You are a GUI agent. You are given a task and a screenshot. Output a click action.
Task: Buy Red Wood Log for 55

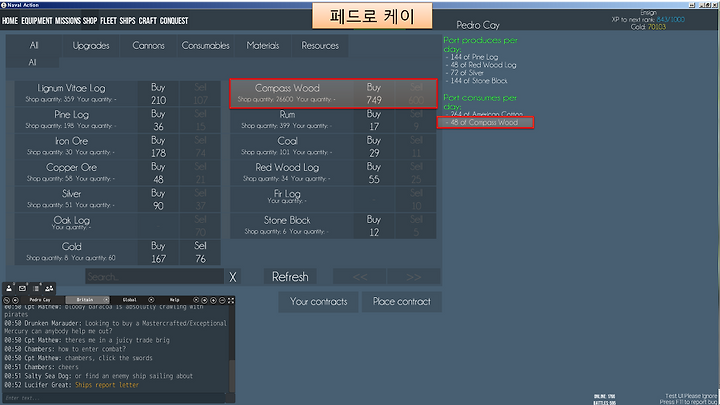(374, 173)
